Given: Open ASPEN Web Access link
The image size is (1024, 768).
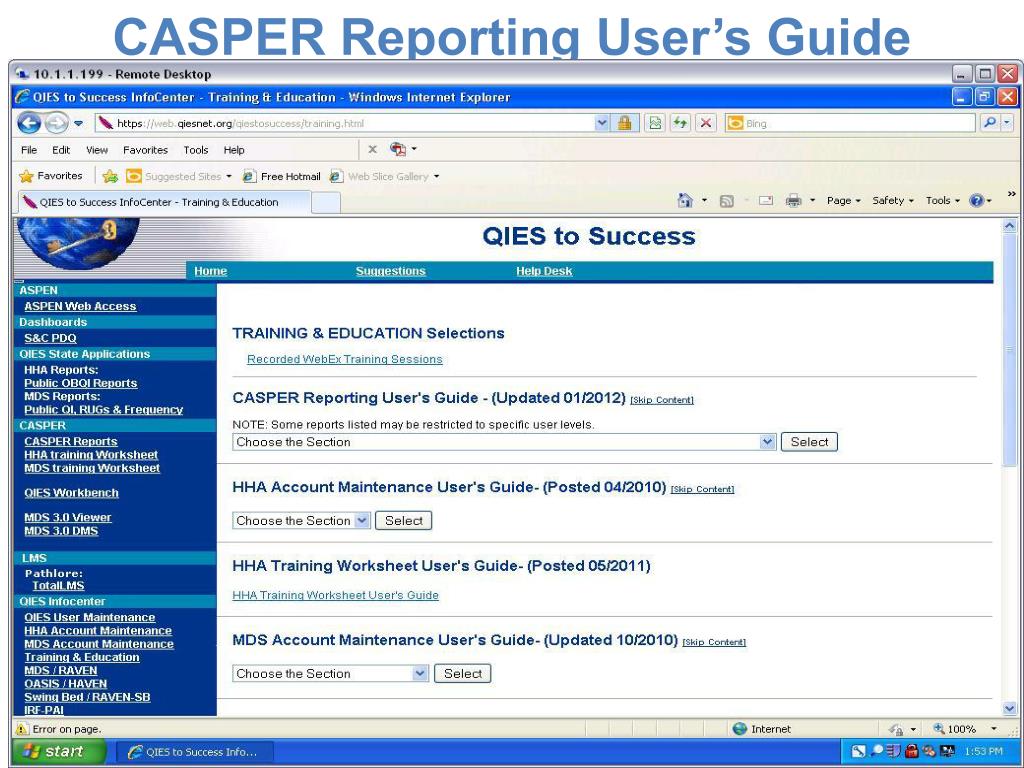Looking at the screenshot, I should pyautogui.click(x=80, y=306).
